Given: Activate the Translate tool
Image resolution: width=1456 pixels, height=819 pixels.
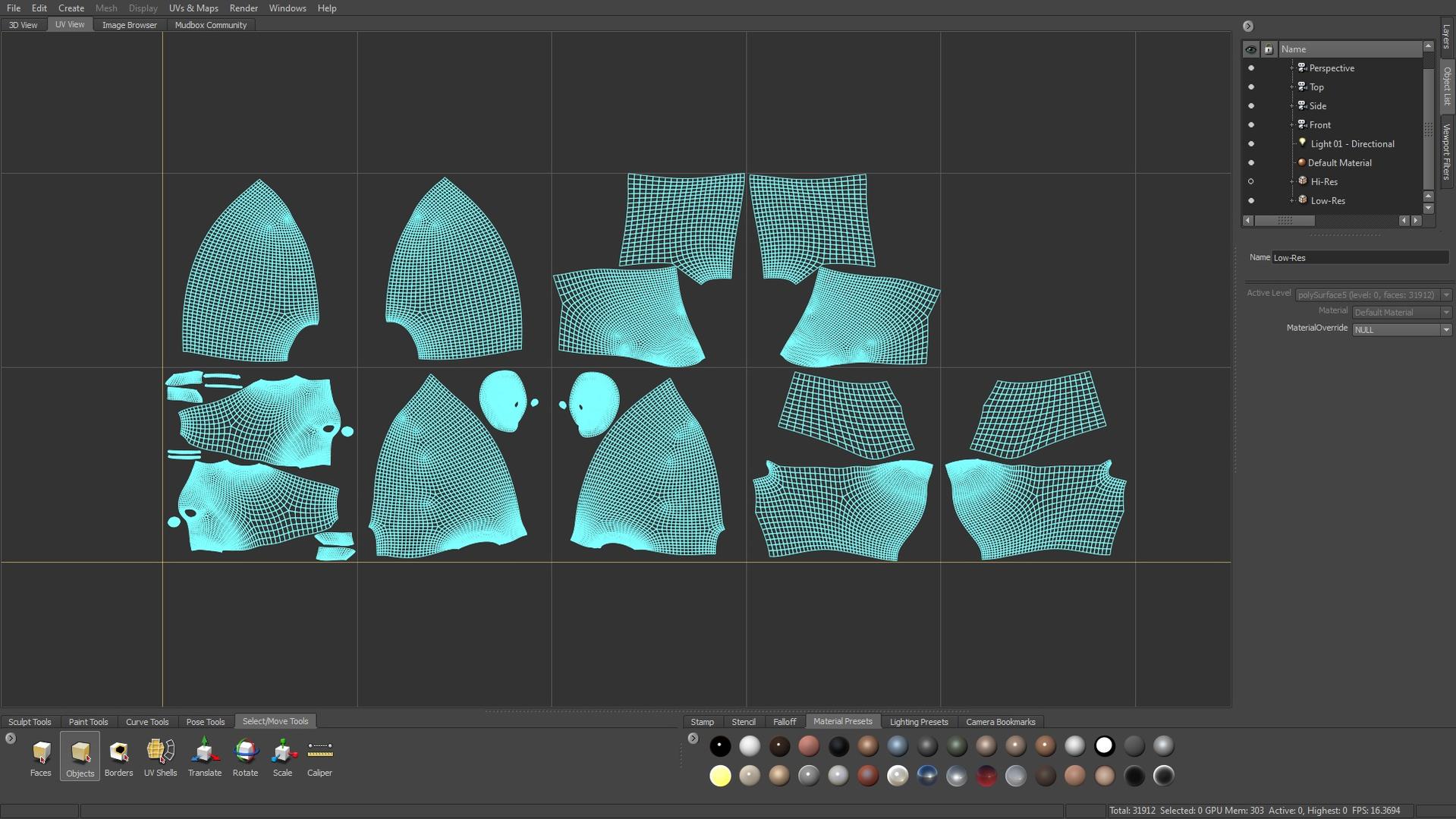Looking at the screenshot, I should coord(204,757).
